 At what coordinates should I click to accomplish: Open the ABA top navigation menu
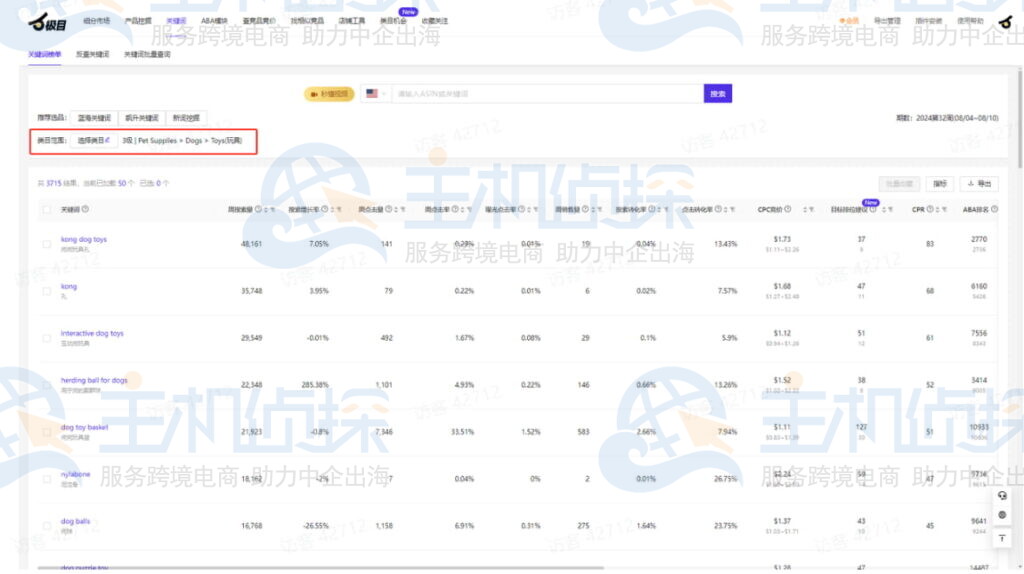(x=214, y=22)
